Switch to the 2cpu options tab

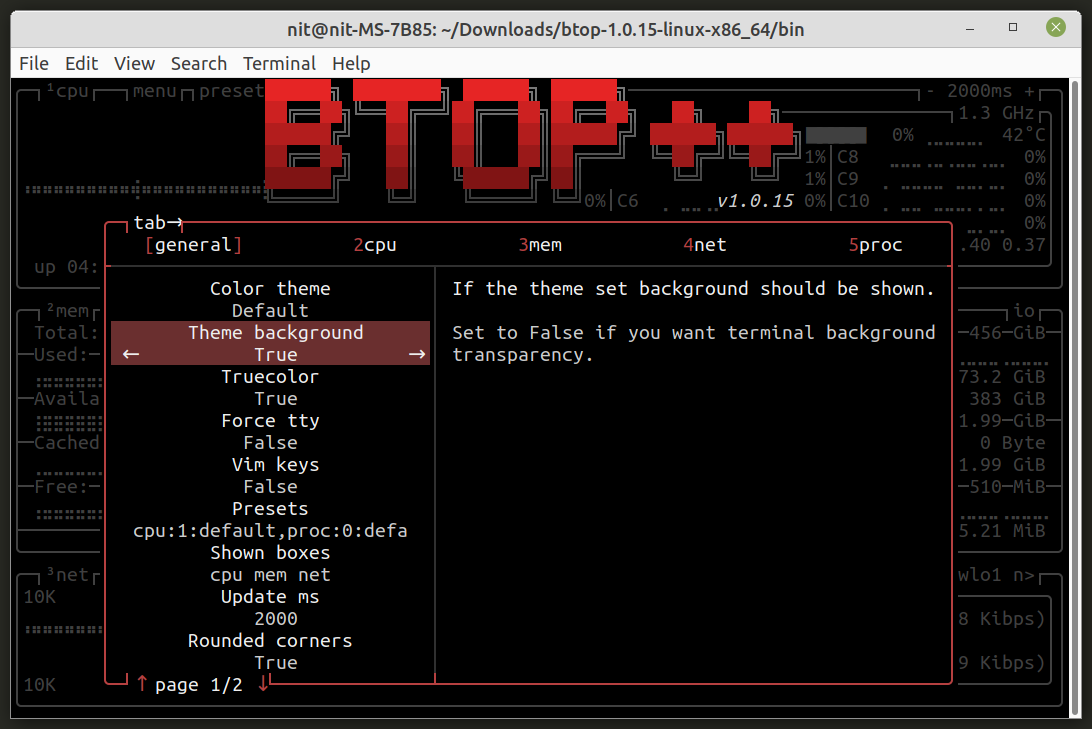point(375,245)
